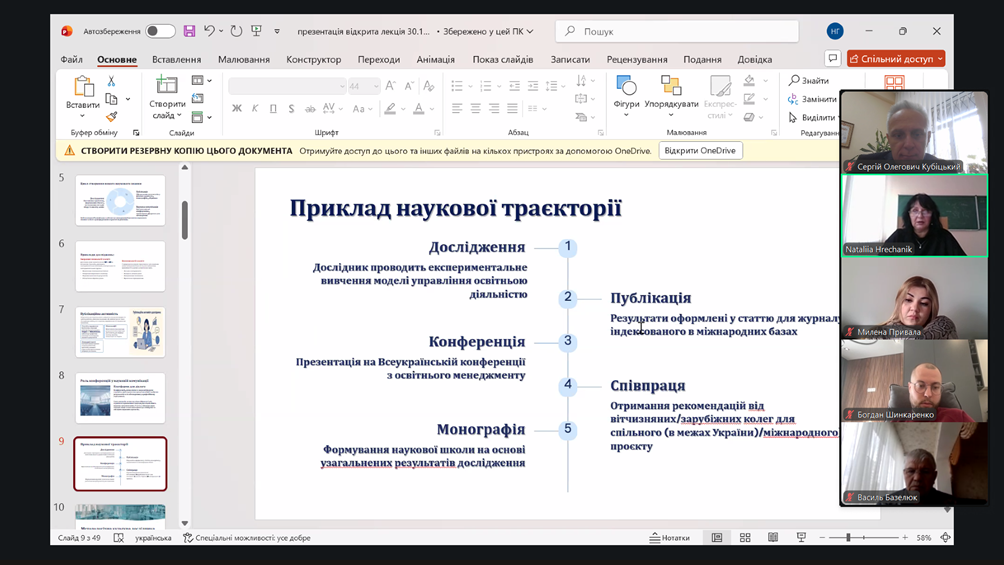Switch to Slide Sorter view icon
Image resolution: width=1004 pixels, height=565 pixels.
point(745,538)
